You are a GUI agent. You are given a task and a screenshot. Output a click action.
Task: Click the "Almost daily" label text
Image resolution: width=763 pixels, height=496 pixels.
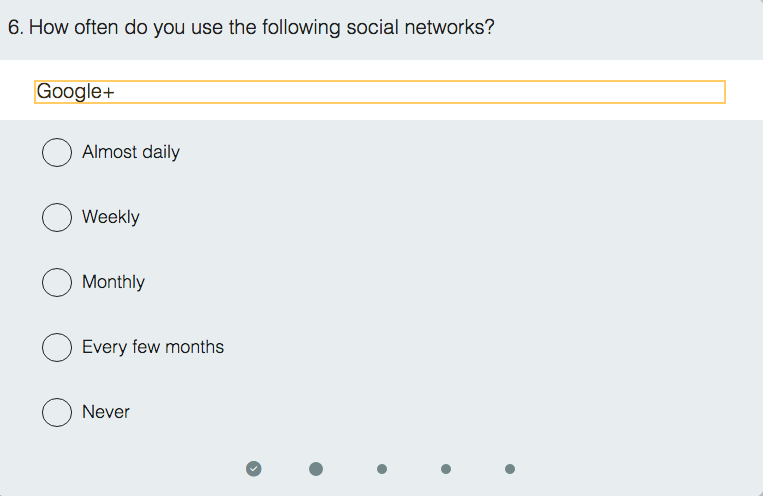point(131,152)
